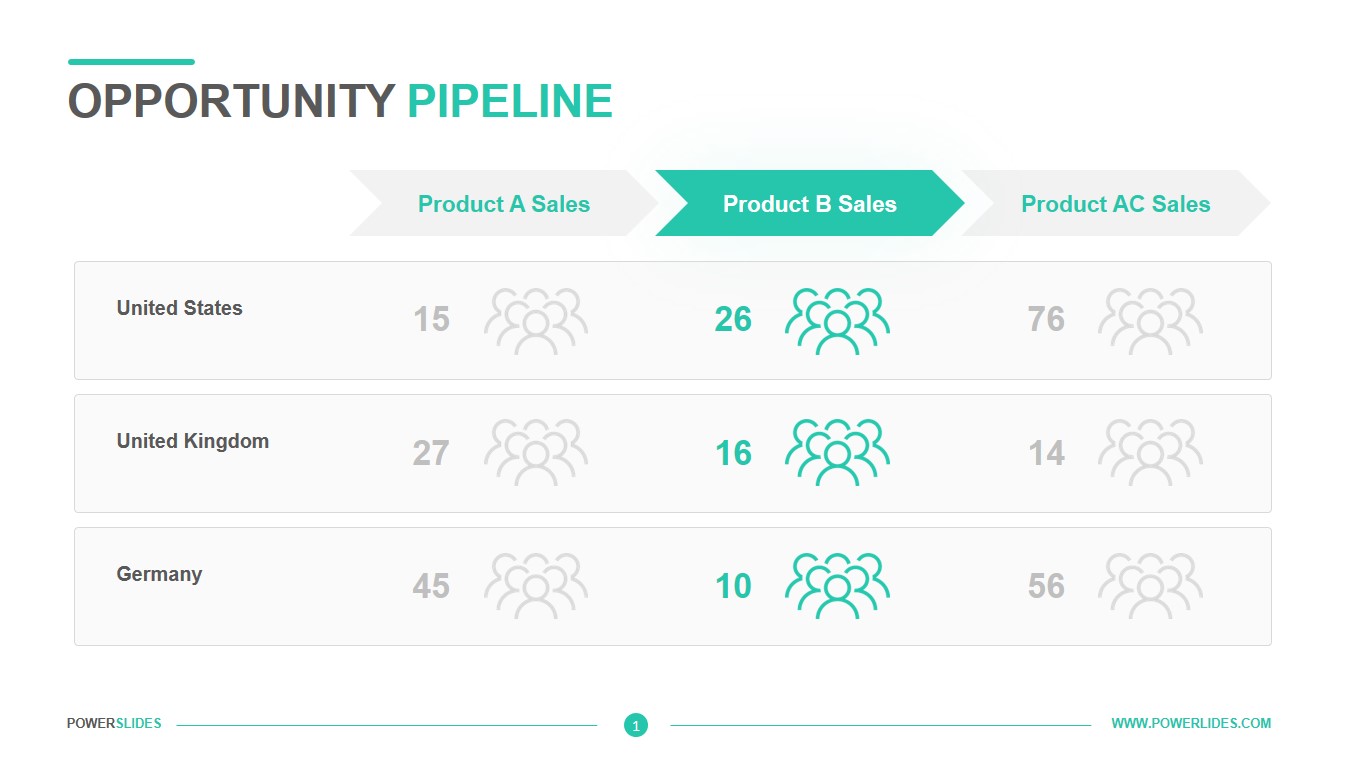Image resolution: width=1365 pixels, height=767 pixels.
Task: Select the people icon next to number 14
Action: click(1150, 453)
